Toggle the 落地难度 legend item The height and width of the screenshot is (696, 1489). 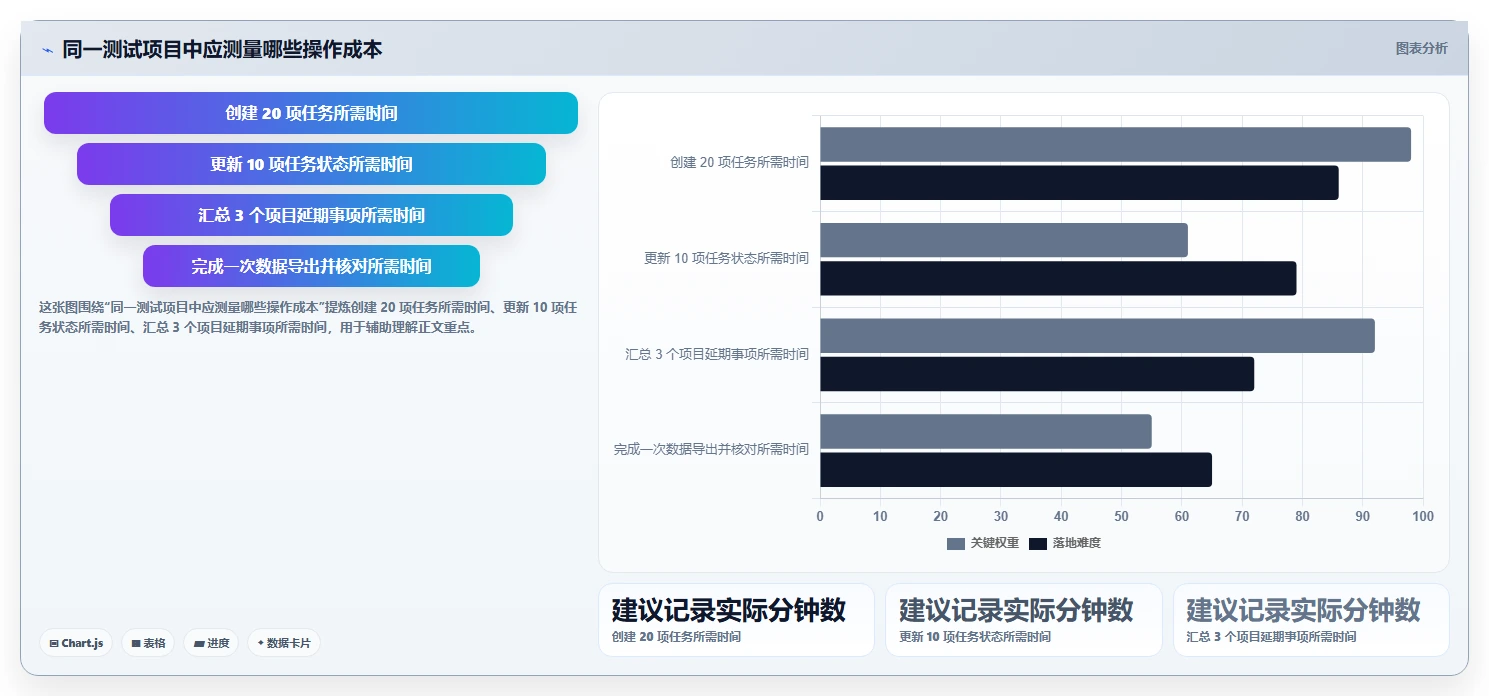point(1065,543)
